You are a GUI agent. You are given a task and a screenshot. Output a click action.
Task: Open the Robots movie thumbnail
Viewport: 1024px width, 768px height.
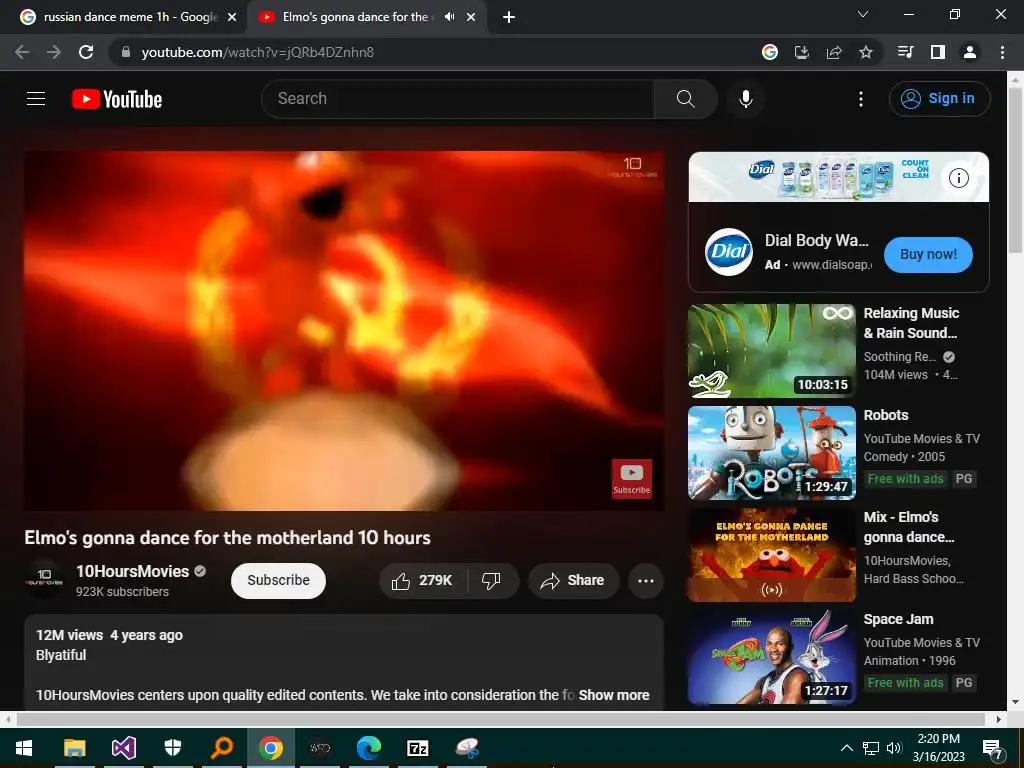tap(772, 453)
